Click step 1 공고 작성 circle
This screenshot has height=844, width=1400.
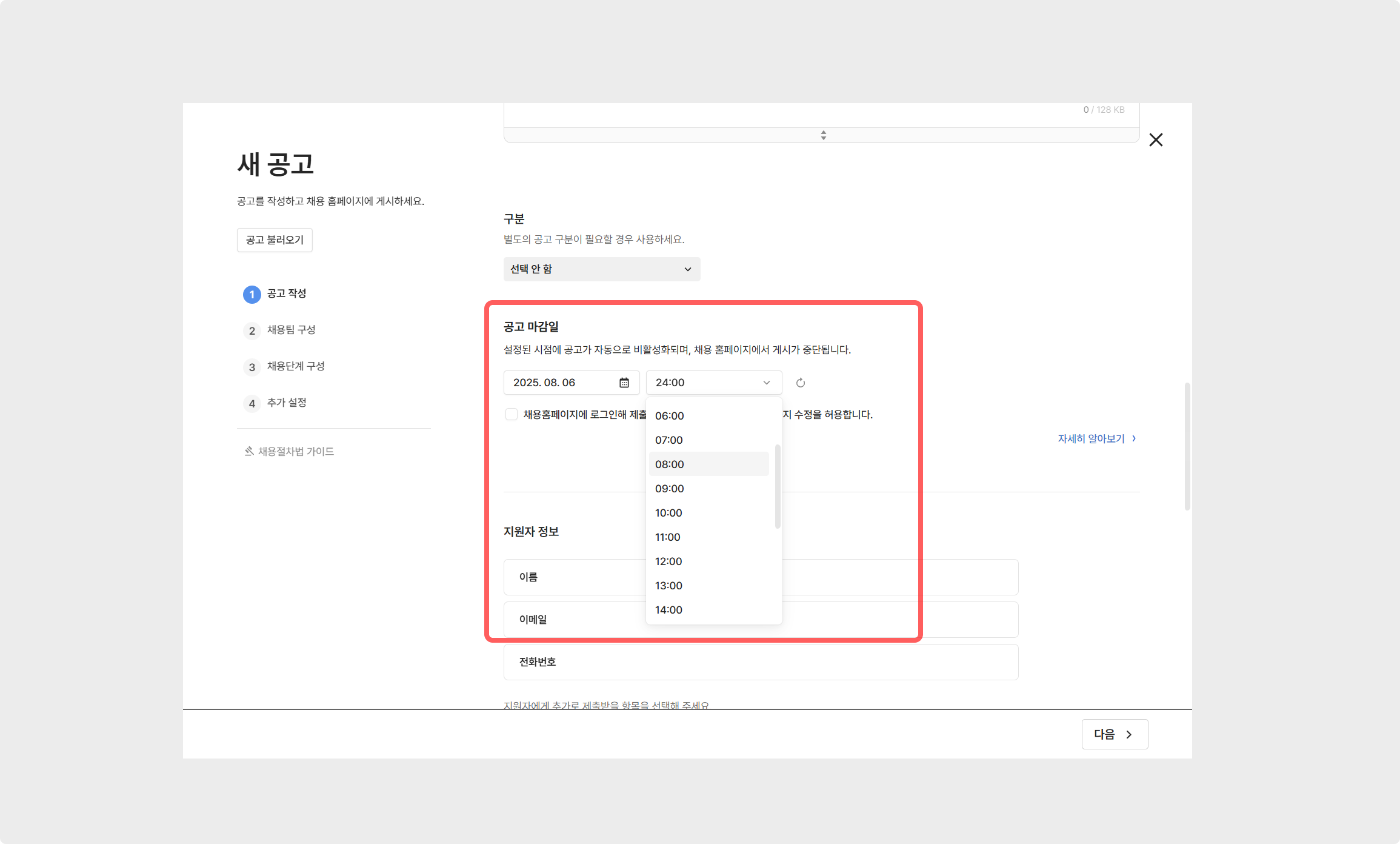252,294
